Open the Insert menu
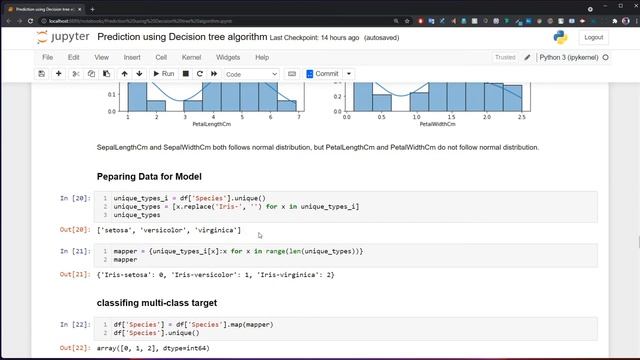The image size is (640, 360). (x=132, y=58)
